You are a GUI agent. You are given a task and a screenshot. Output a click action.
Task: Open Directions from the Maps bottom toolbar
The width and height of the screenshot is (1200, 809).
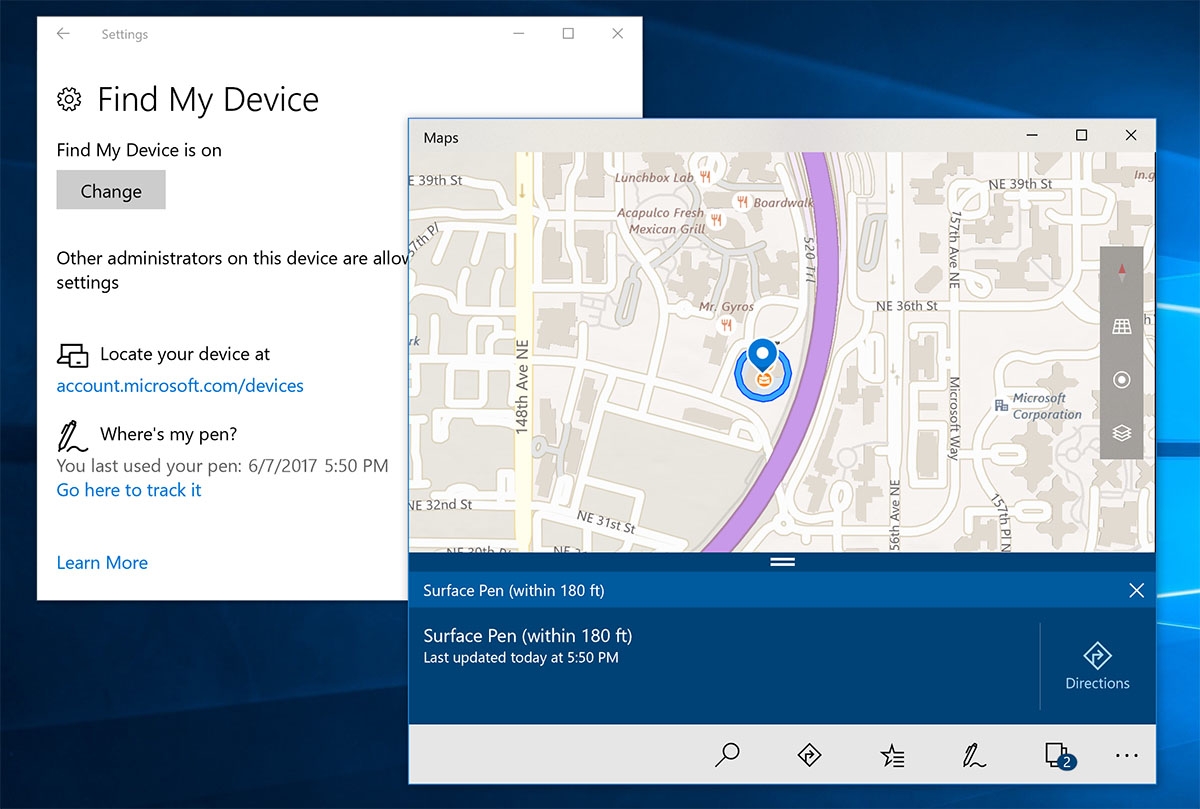coord(810,755)
